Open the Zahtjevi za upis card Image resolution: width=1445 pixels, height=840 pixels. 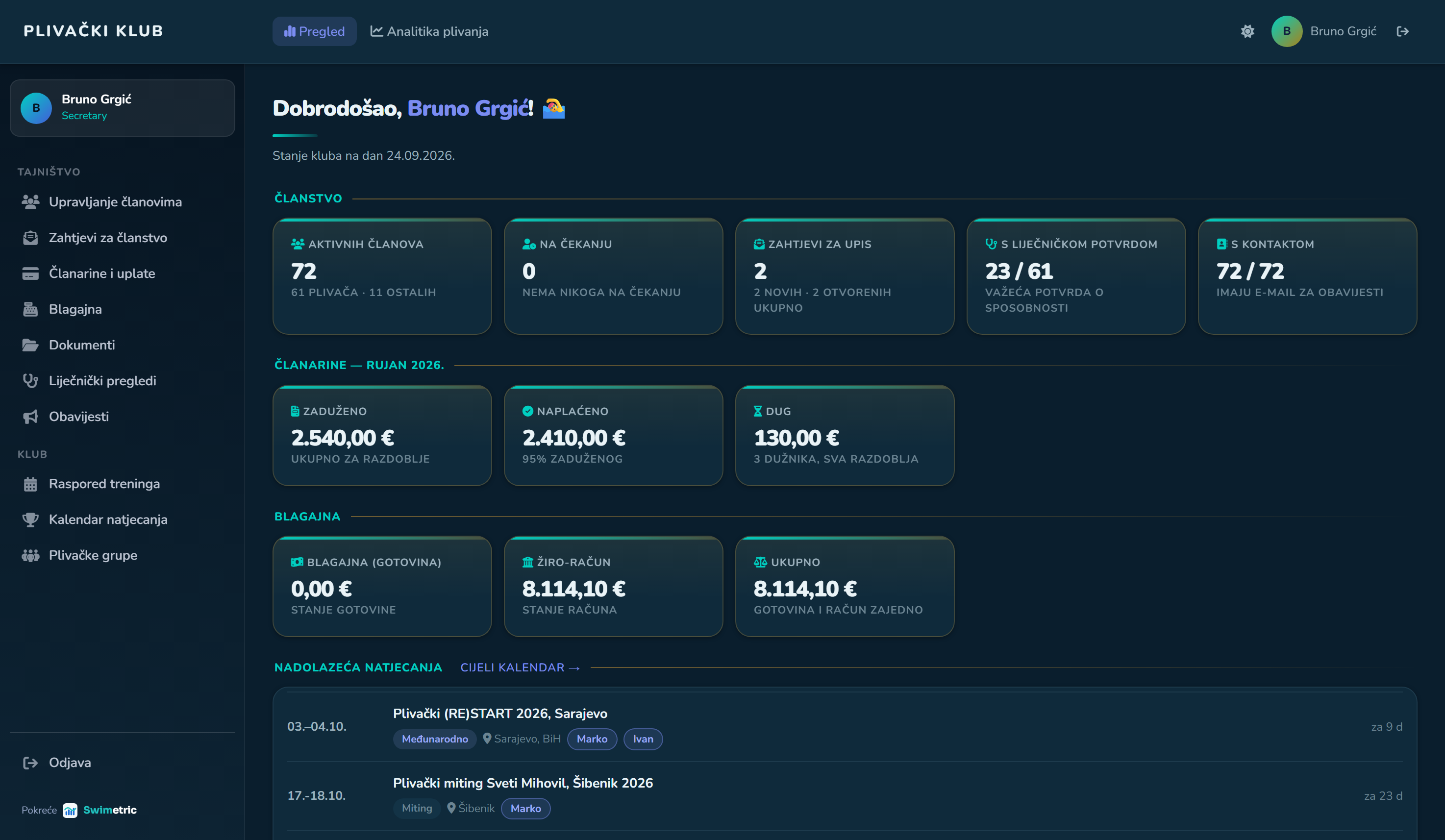845,276
